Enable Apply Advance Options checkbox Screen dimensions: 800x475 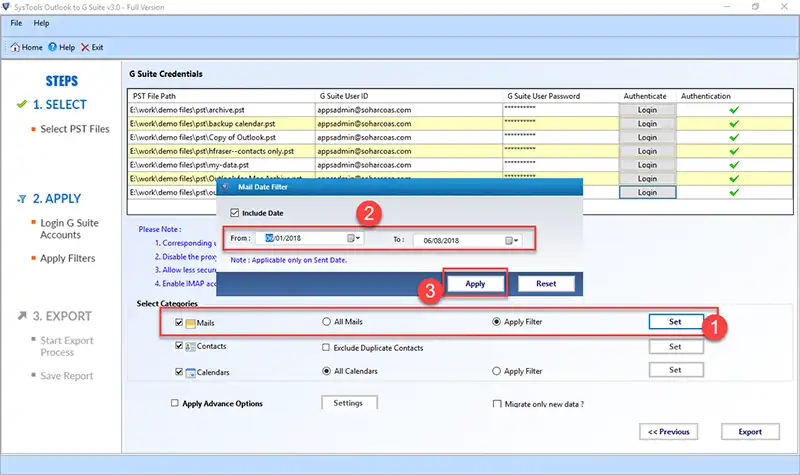[x=174, y=403]
